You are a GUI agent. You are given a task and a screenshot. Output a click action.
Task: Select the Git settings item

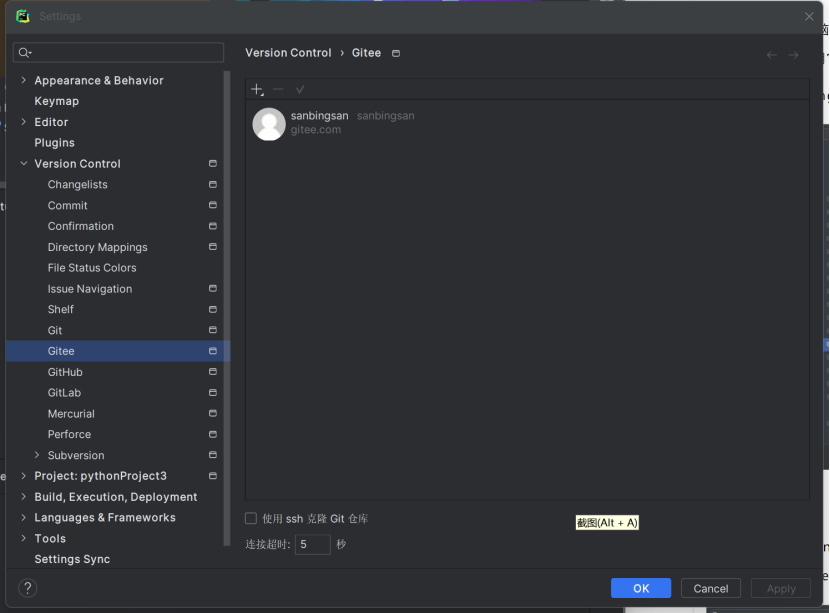click(x=55, y=330)
